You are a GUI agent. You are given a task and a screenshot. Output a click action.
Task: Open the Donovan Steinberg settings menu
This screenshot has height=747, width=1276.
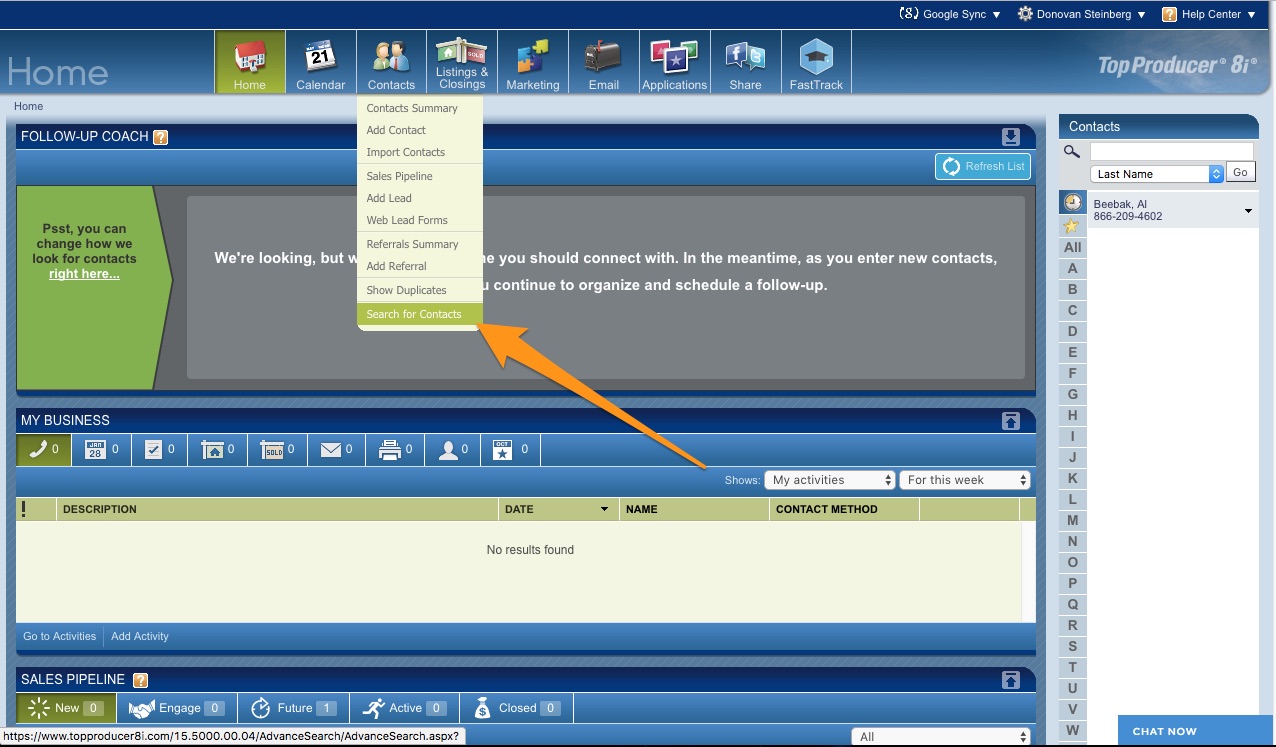point(1082,14)
